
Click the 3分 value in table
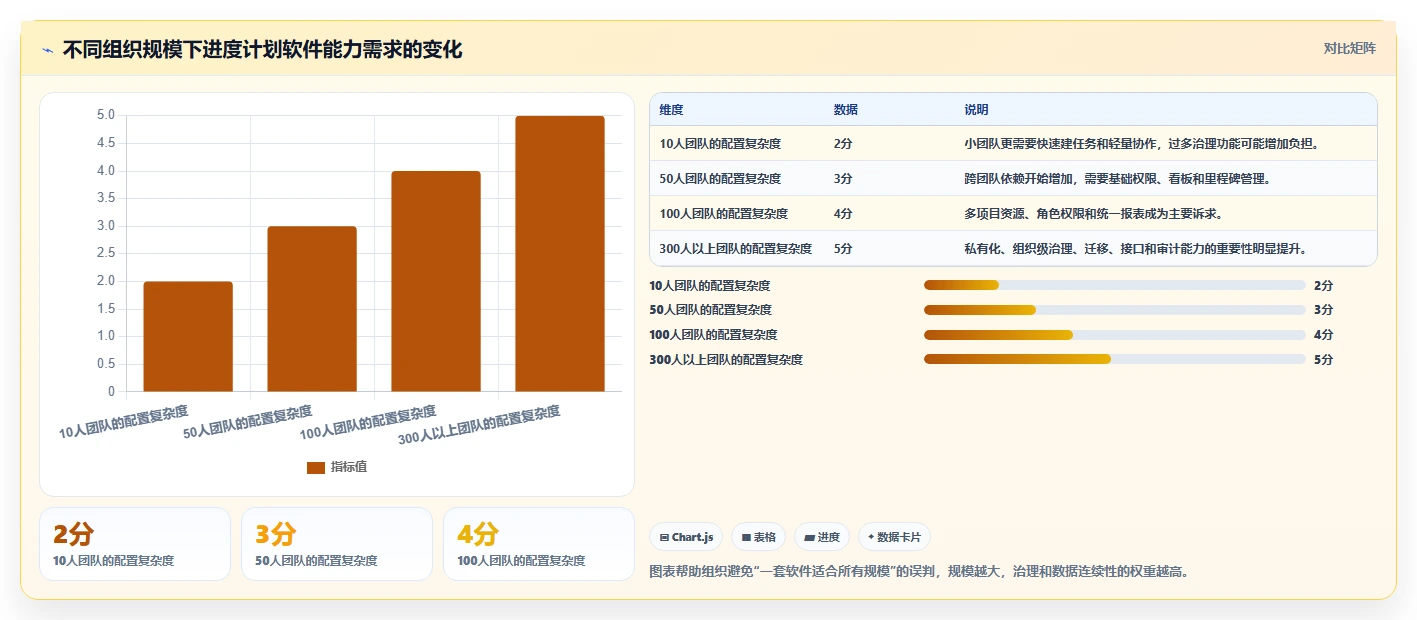pos(843,179)
